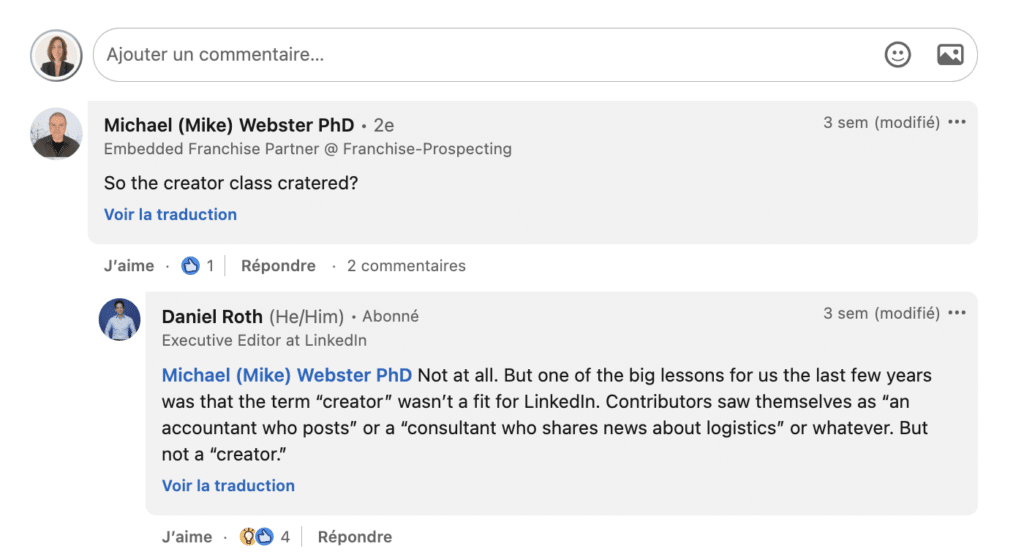Viewport: 1024px width, 557px height.
Task: Click "Voir la traduction" on Michael's comment
Action: tap(170, 214)
